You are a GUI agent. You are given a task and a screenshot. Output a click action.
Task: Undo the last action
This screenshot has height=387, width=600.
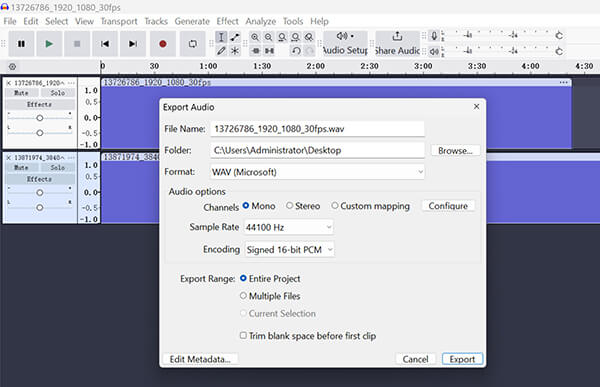[x=296, y=51]
